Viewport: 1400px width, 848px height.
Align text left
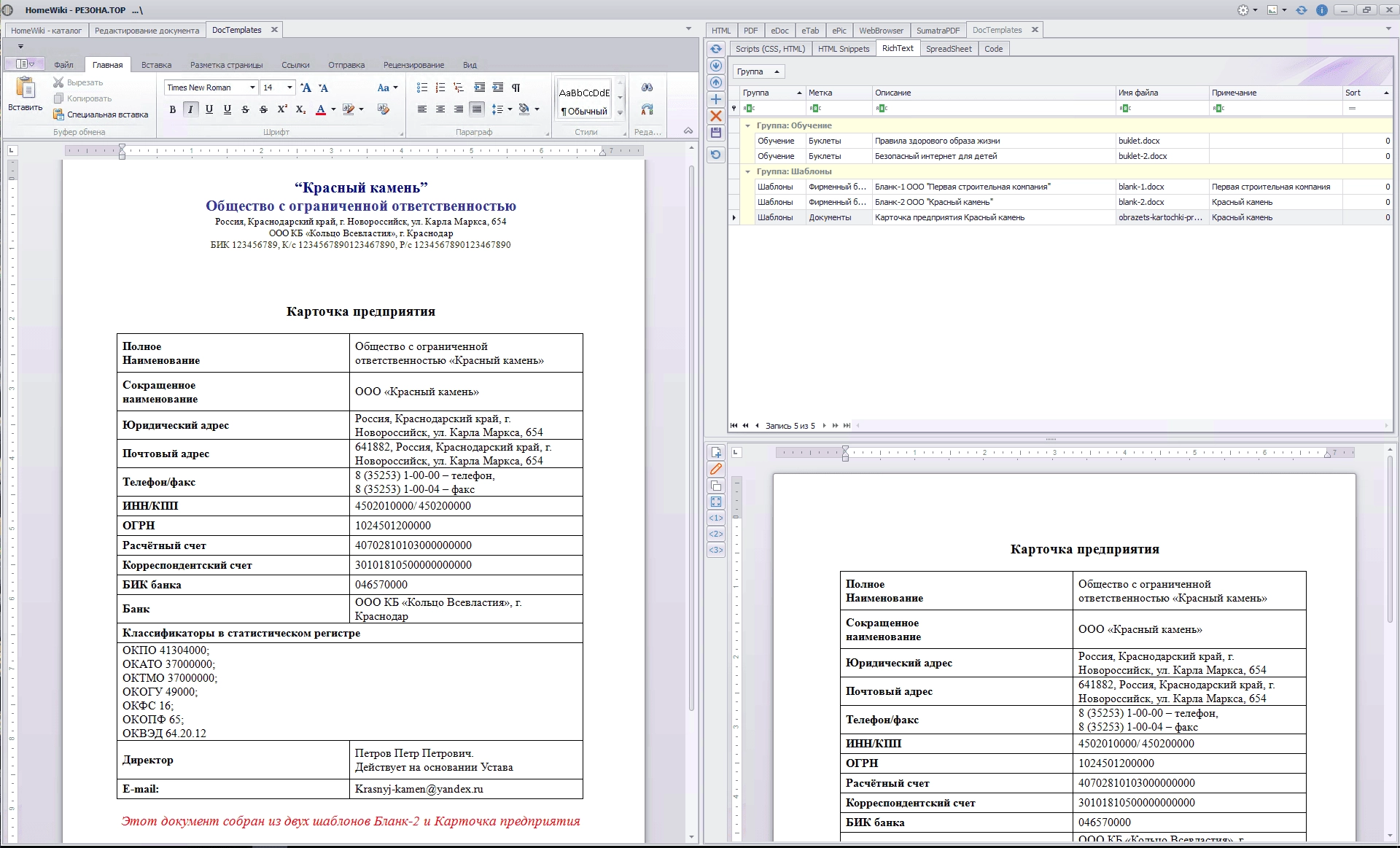422,109
